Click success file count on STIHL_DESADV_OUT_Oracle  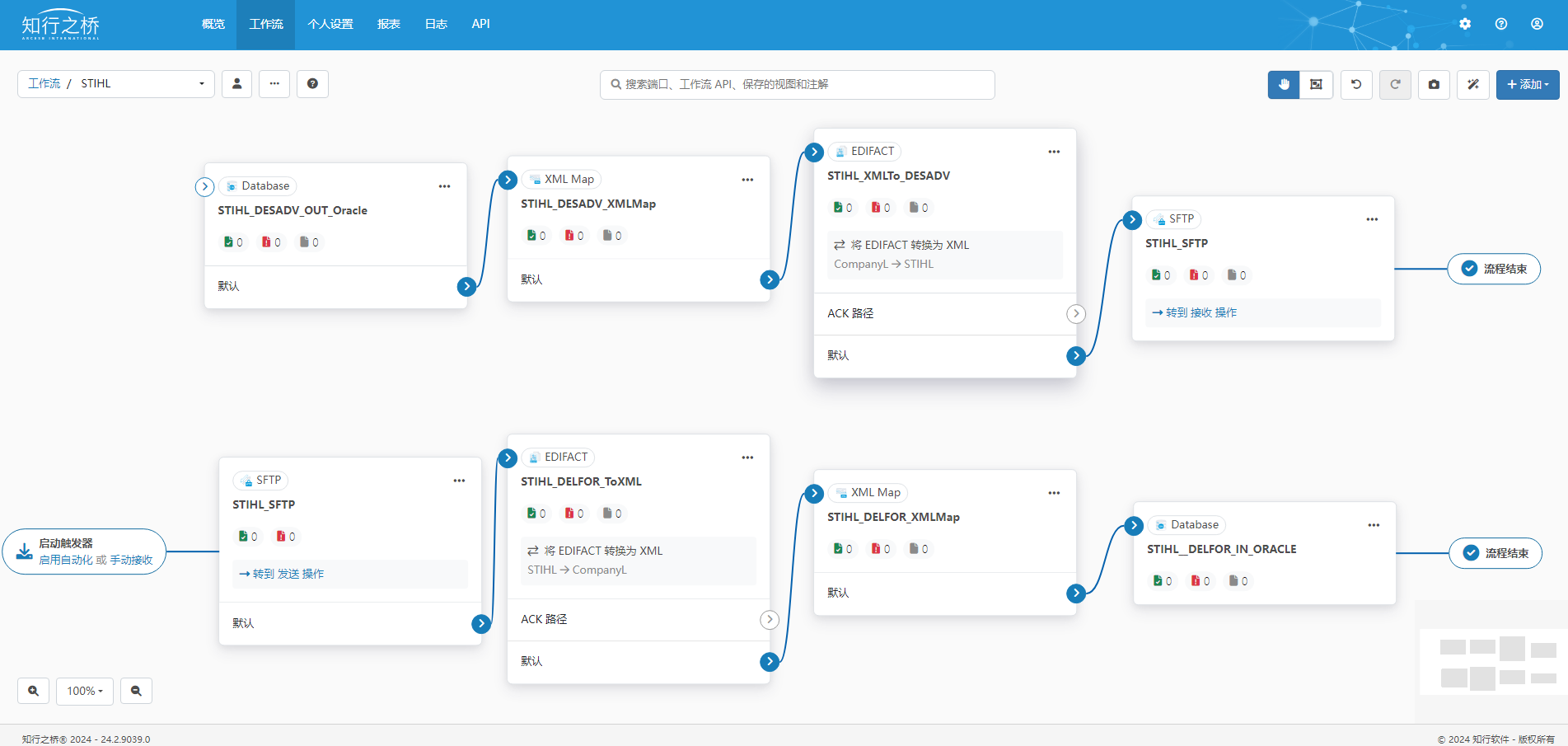[233, 242]
